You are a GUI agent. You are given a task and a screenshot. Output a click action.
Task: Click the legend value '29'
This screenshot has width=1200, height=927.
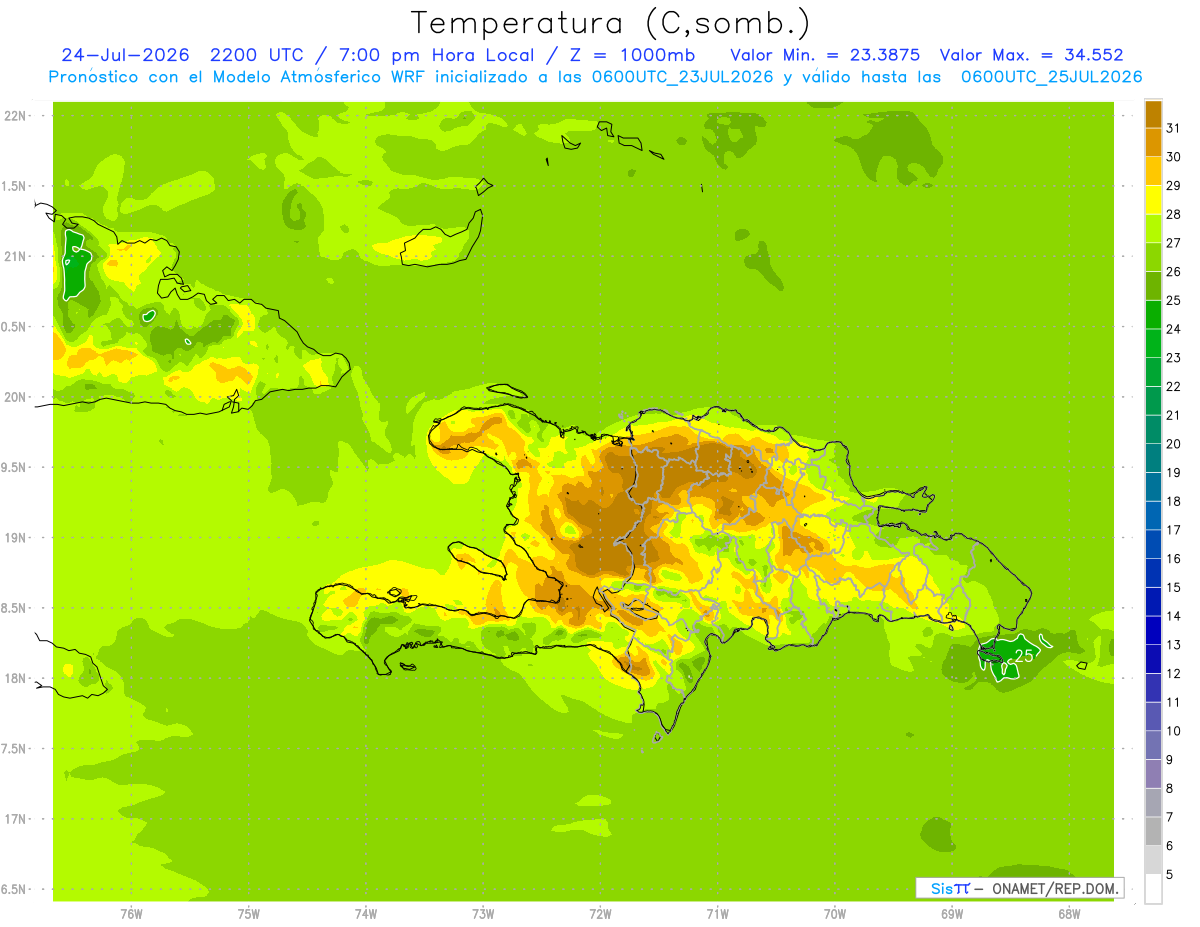pos(1174,185)
